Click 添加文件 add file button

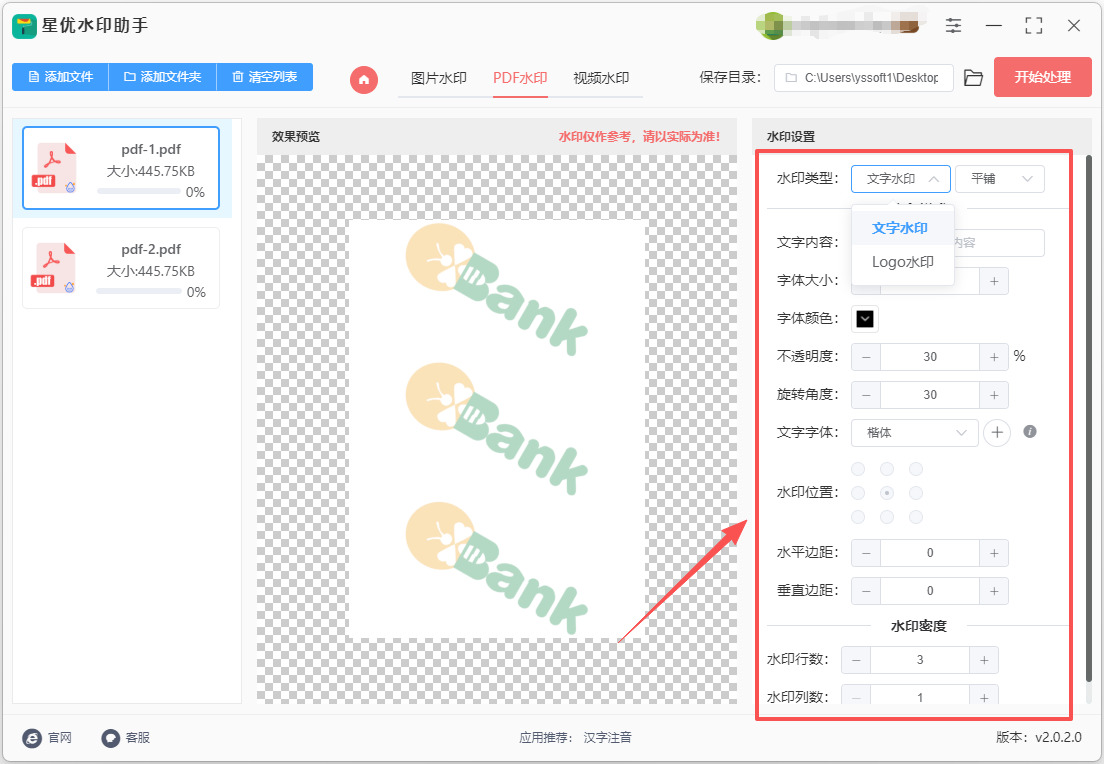[x=61, y=77]
